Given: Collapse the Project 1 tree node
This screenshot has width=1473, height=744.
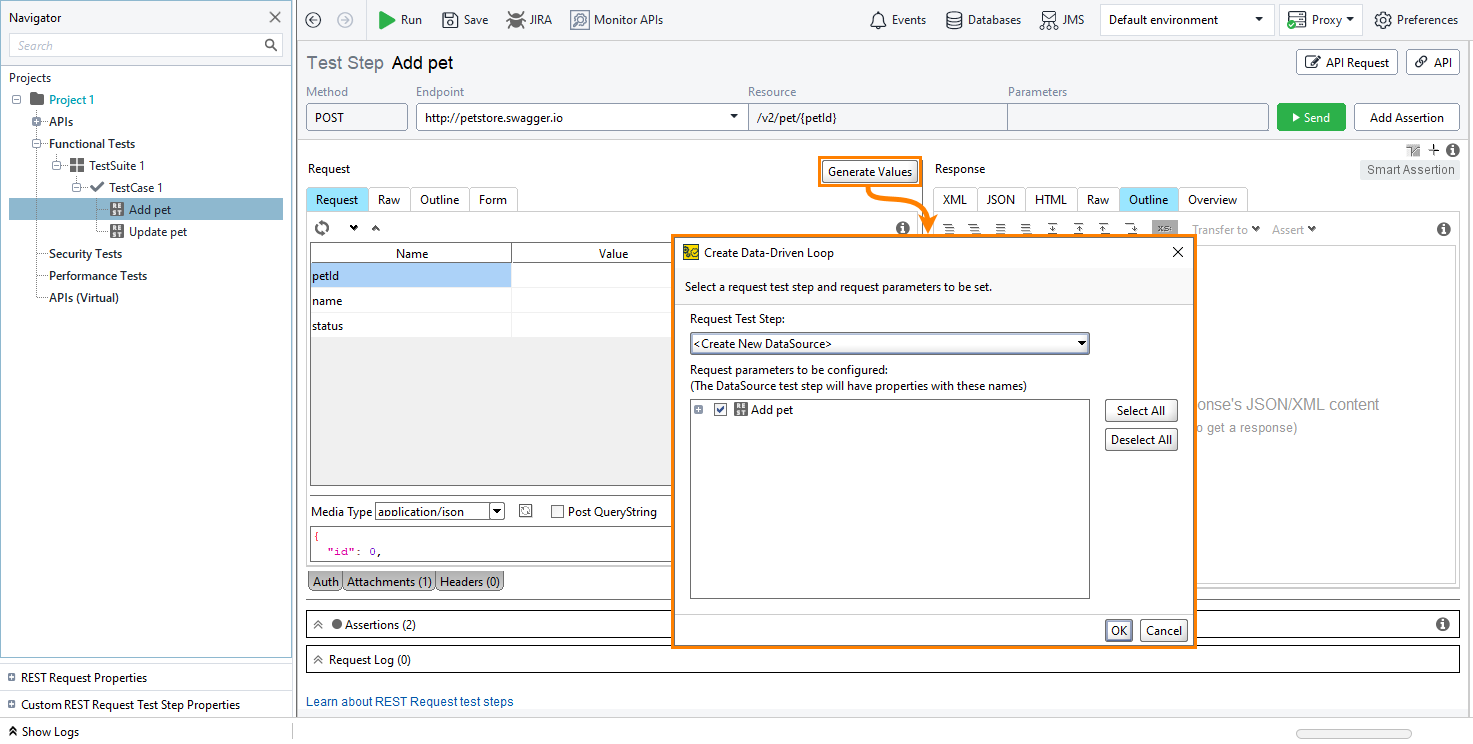Looking at the screenshot, I should pyautogui.click(x=16, y=99).
